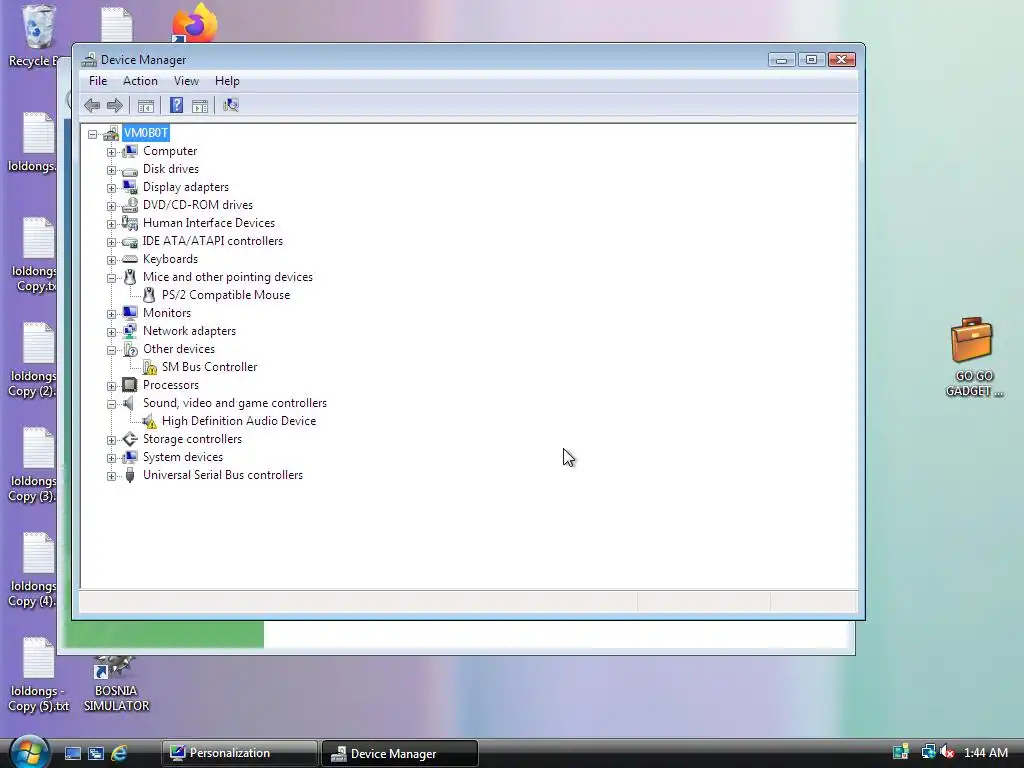Click the Keyboards category icon
Image resolution: width=1024 pixels, height=768 pixels.
[x=130, y=259]
